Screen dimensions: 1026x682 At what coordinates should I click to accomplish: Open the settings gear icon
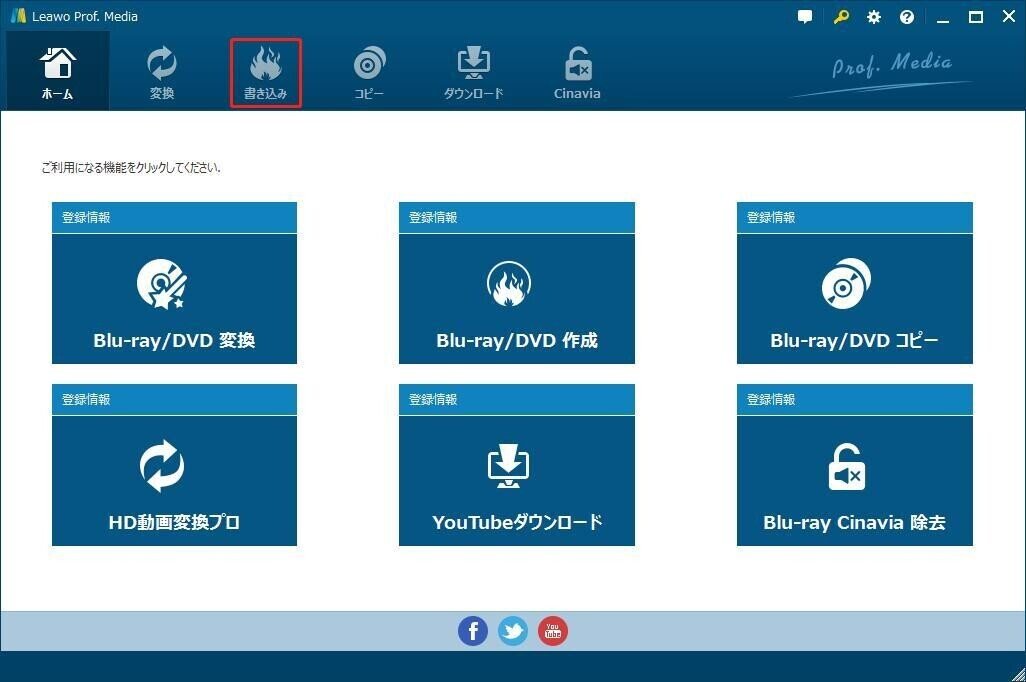[x=873, y=16]
